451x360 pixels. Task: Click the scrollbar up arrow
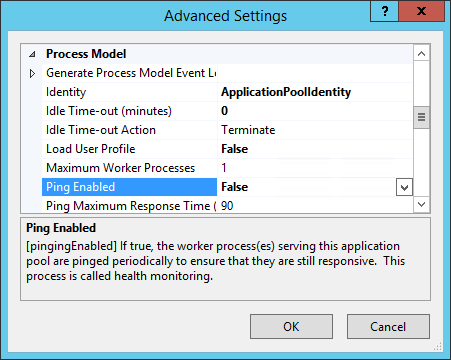tap(421, 54)
